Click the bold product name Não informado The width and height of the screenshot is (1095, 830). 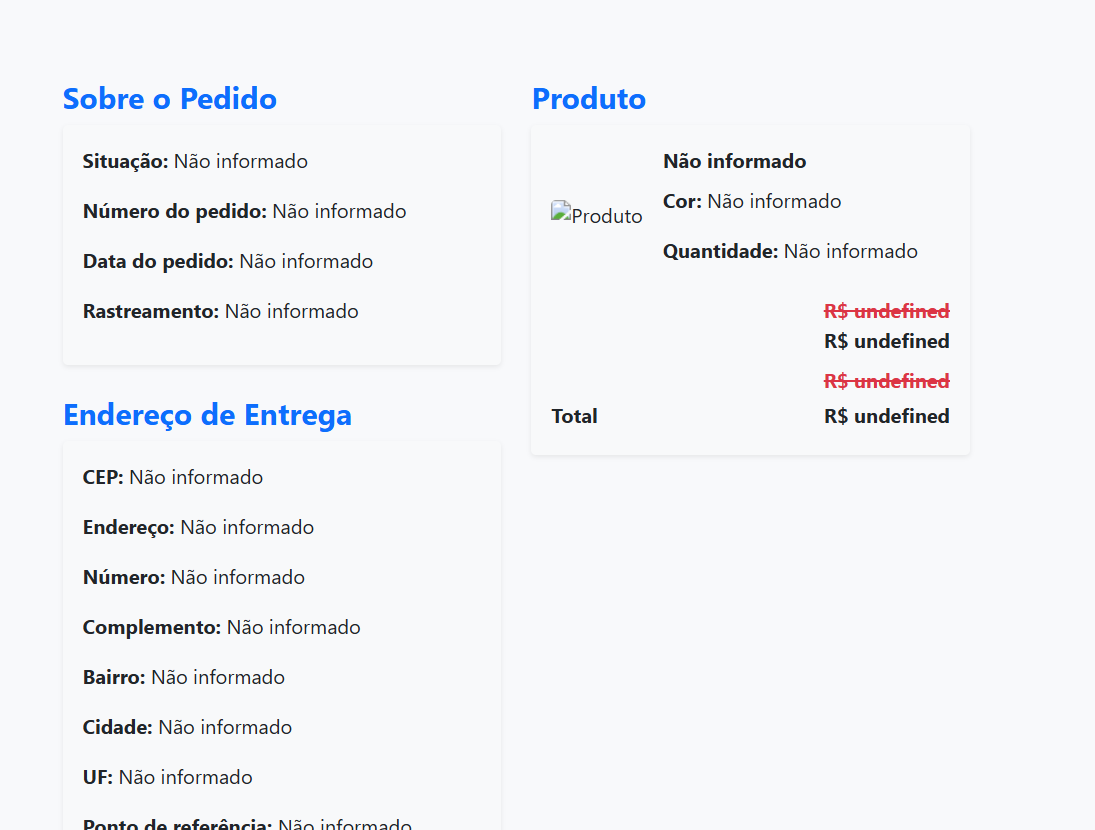click(x=734, y=161)
